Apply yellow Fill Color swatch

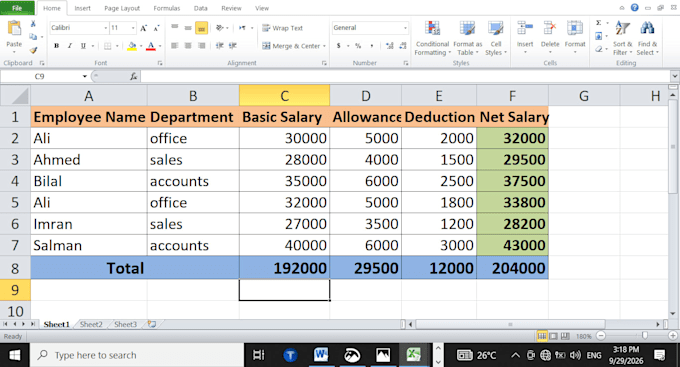(132, 46)
